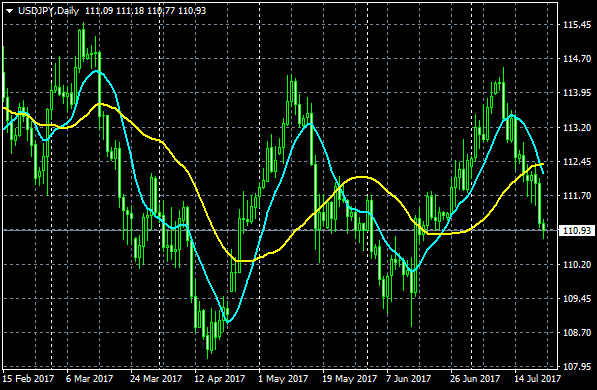
Task: Click the 7 Jun 2017 date label
Action: tap(409, 379)
